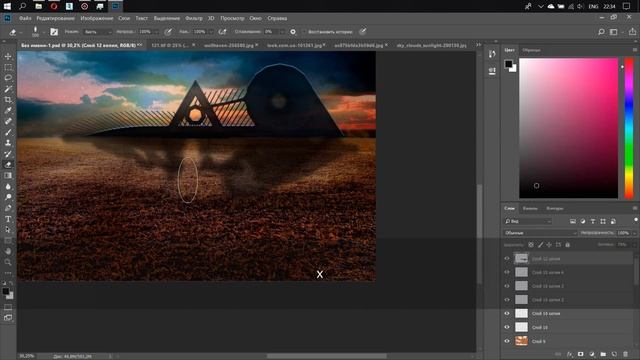Add a layer mask at Layers panel bottom
Viewport: 640px width, 360px height.
coord(580,354)
